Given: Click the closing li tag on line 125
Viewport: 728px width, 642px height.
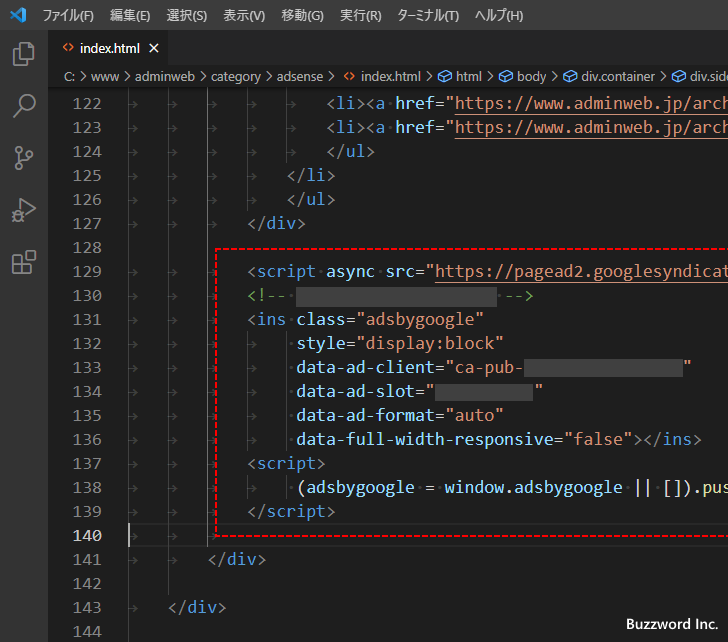Looking at the screenshot, I should coord(311,176).
